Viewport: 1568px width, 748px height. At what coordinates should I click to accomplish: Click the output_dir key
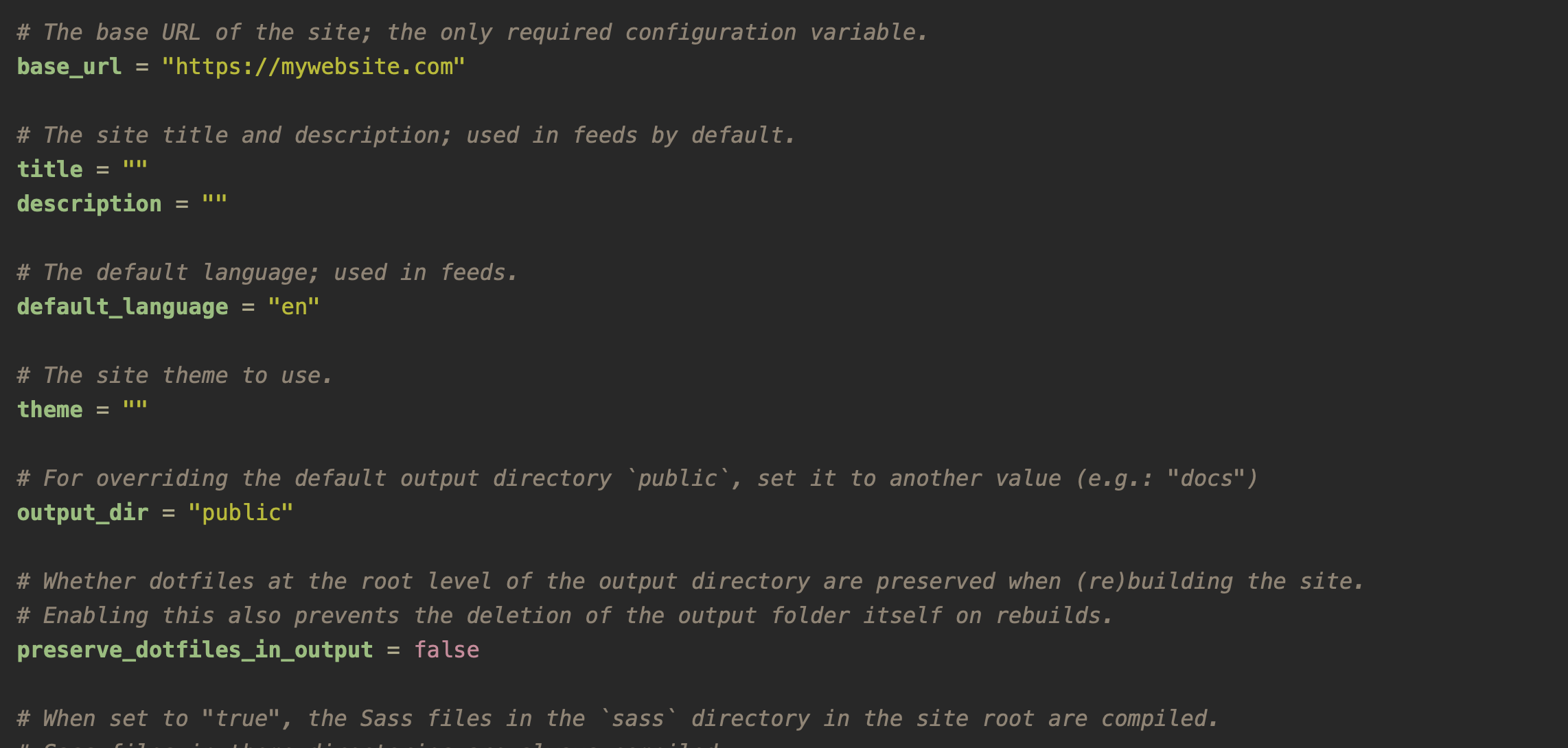point(82,513)
